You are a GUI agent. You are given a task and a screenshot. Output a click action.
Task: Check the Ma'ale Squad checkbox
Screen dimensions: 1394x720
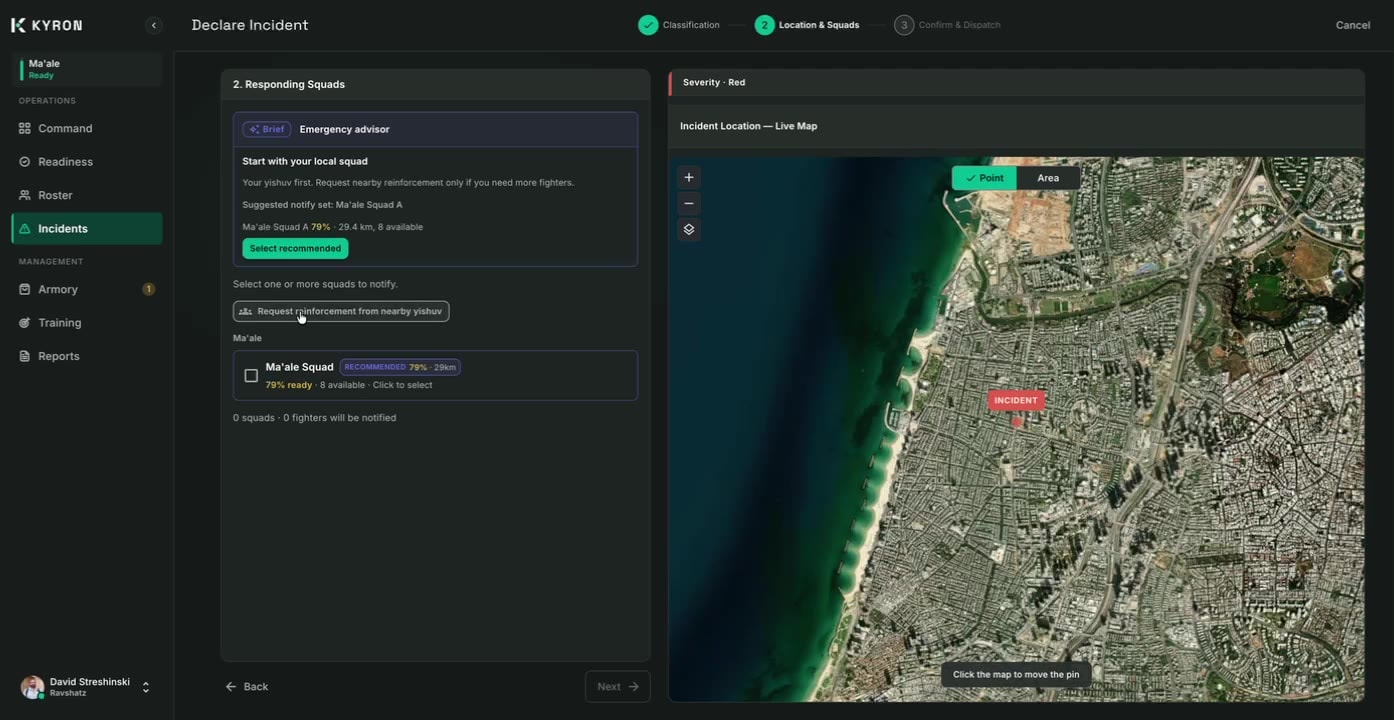click(251, 376)
